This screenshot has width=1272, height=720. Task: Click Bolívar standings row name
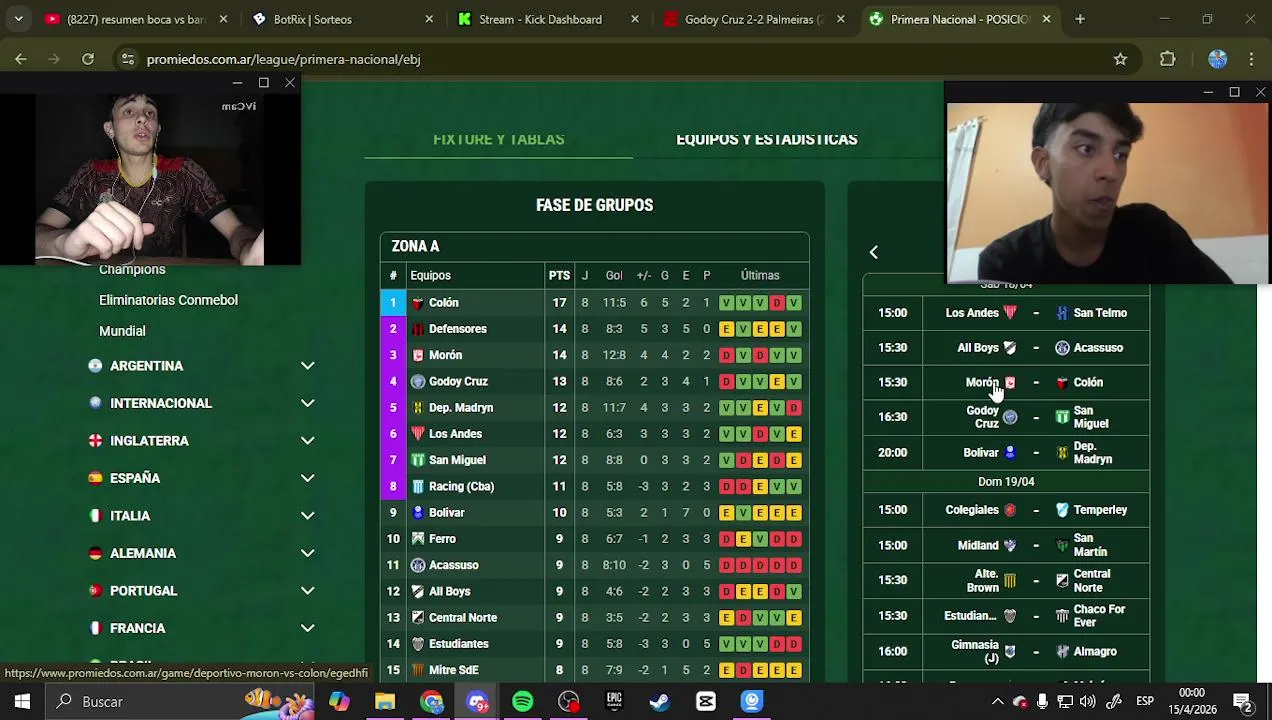[446, 513]
